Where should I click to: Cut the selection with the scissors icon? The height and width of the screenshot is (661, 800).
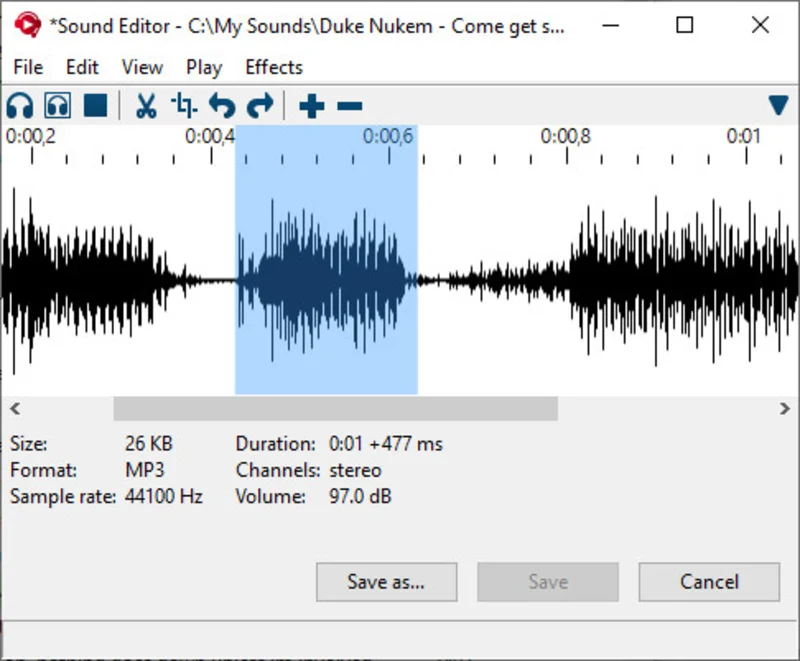[146, 106]
